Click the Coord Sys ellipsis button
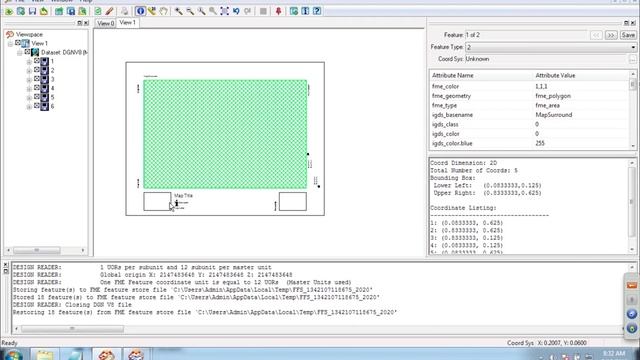The image size is (640, 360). 632,60
